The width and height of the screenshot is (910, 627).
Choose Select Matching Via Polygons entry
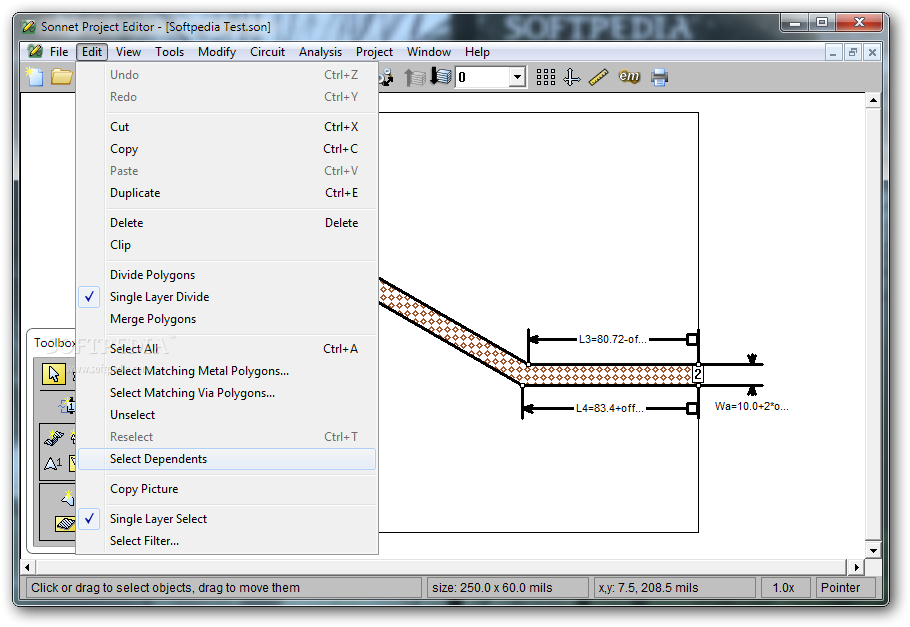coord(227,392)
